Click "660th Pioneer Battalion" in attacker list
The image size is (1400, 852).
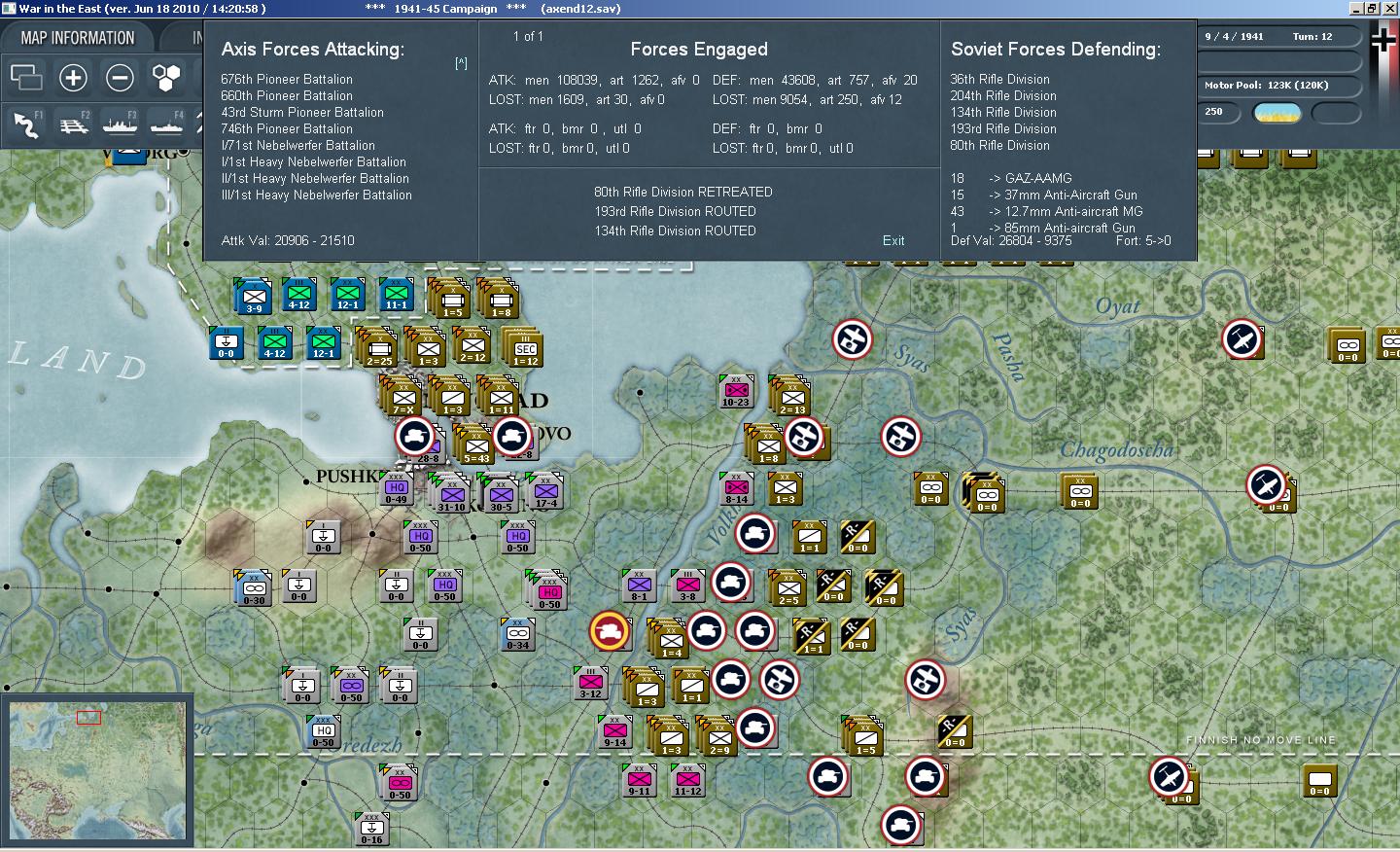pos(287,95)
